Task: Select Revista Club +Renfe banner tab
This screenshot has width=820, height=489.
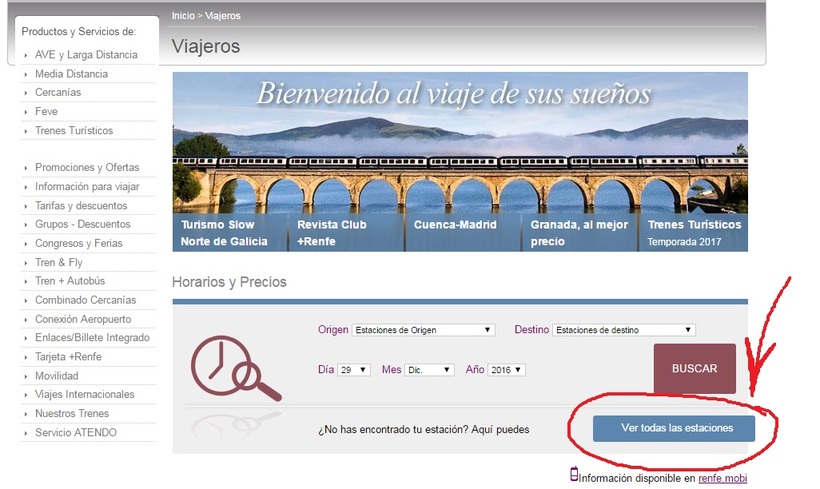Action: [x=346, y=233]
